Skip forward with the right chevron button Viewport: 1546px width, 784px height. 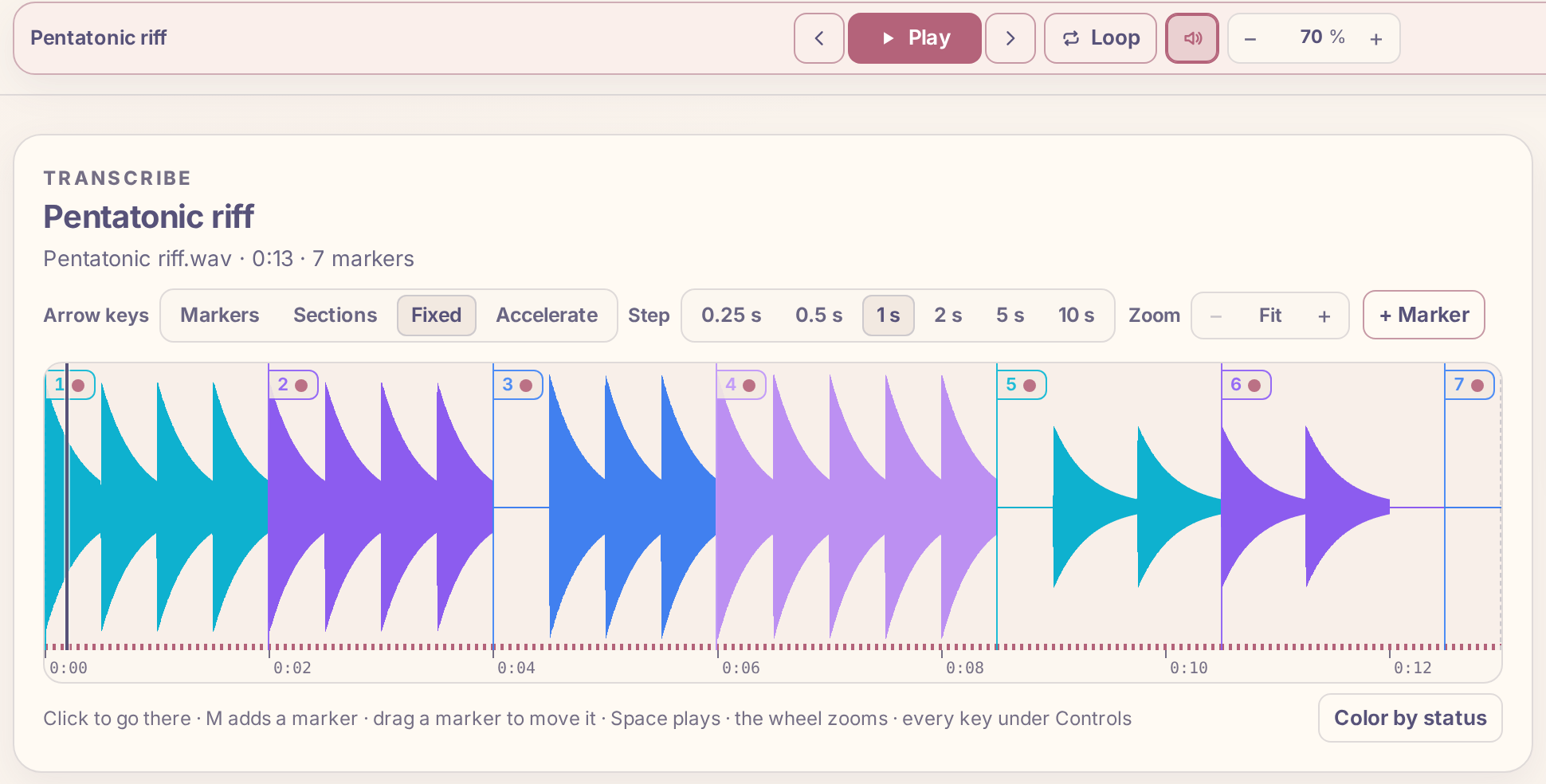click(1010, 38)
